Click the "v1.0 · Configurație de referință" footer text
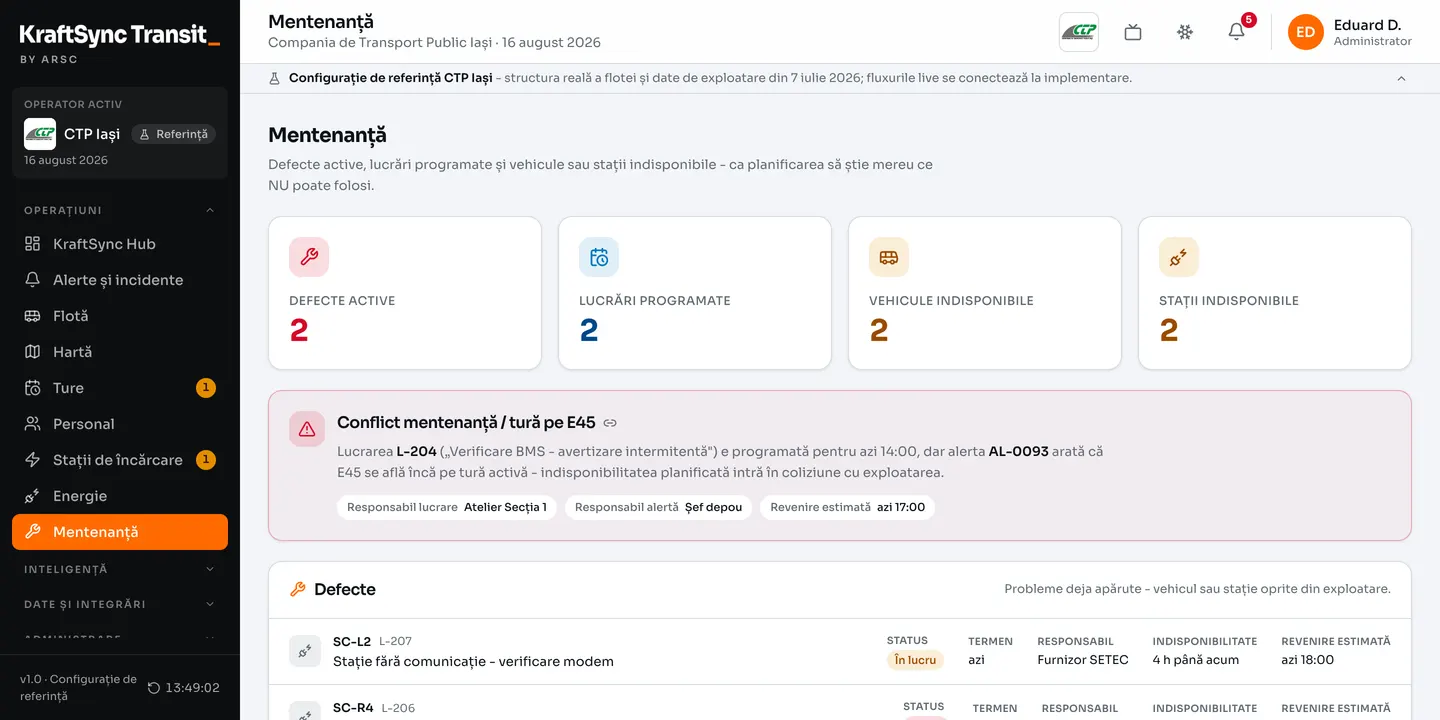The image size is (1440, 720). (x=78, y=688)
